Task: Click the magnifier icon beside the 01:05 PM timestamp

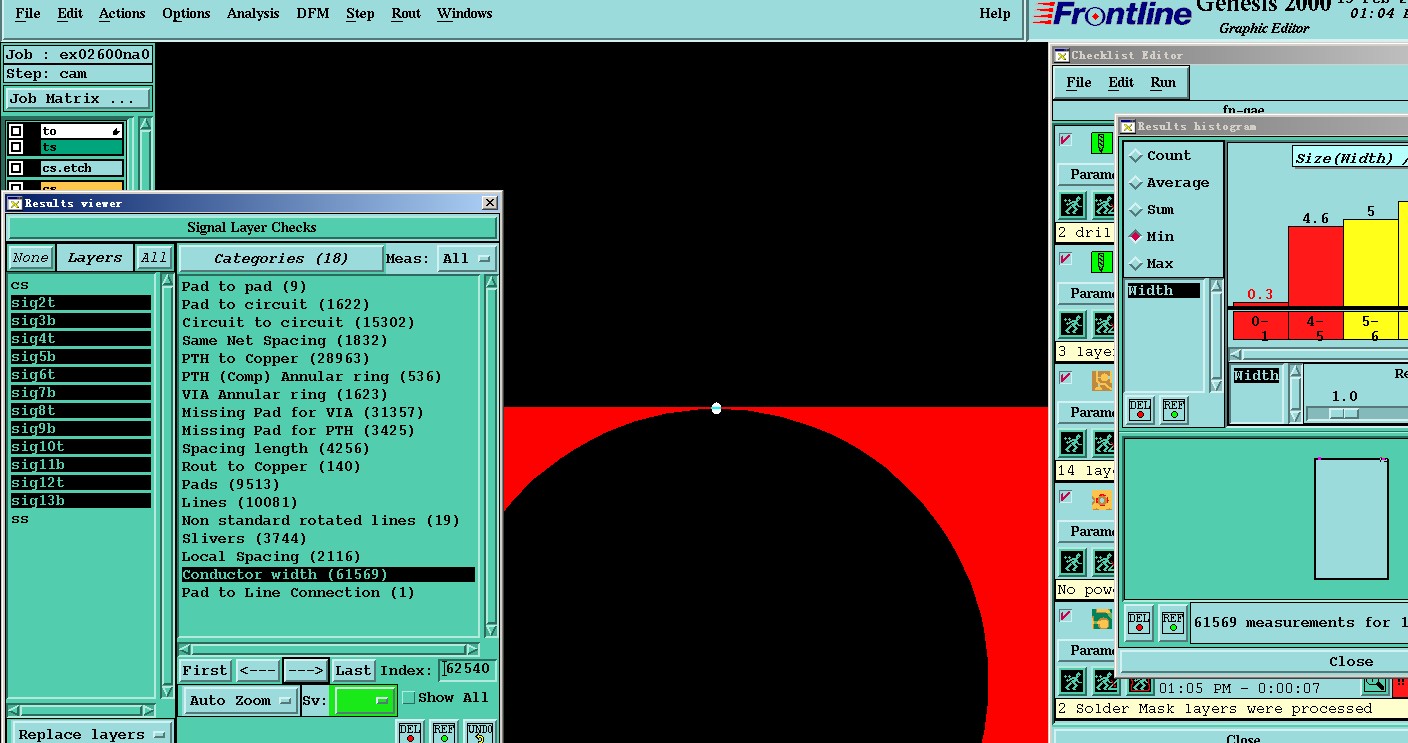Action: (1375, 686)
